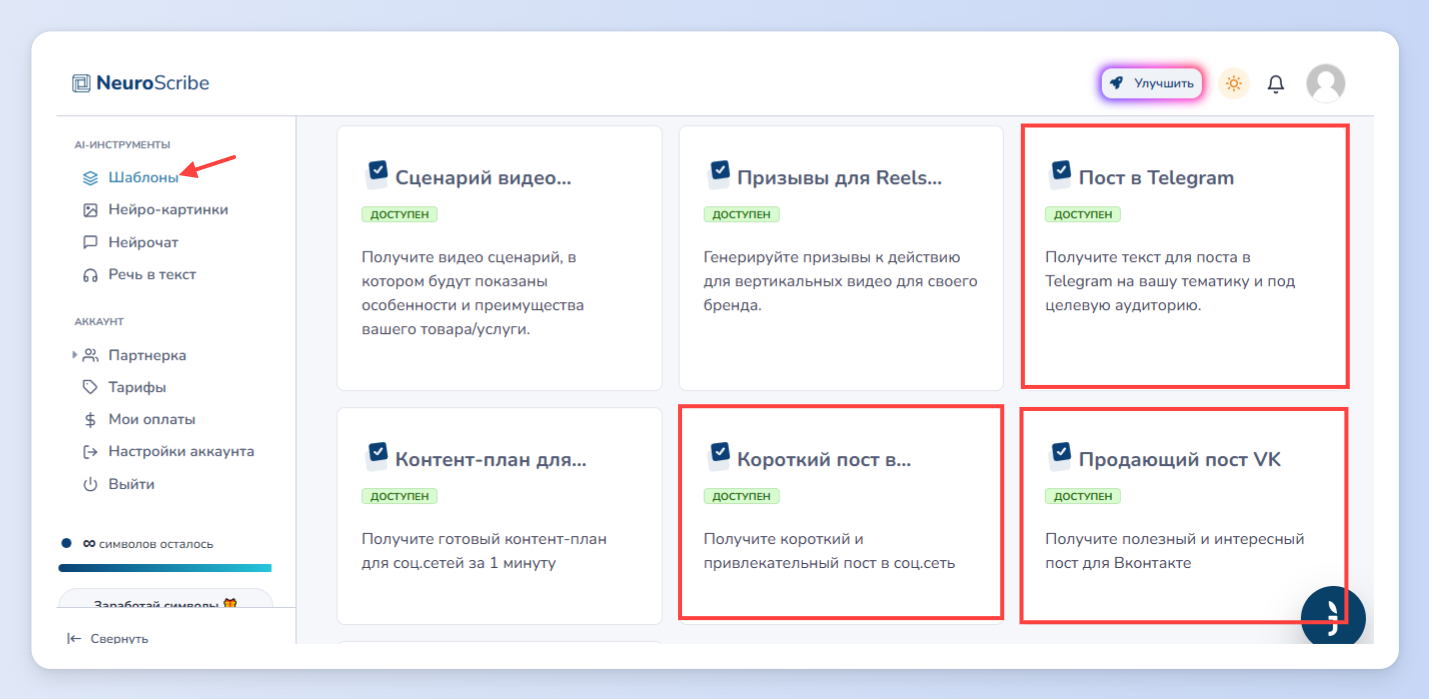
Task: Click the Нейро-картинки image icon
Action: [90, 210]
